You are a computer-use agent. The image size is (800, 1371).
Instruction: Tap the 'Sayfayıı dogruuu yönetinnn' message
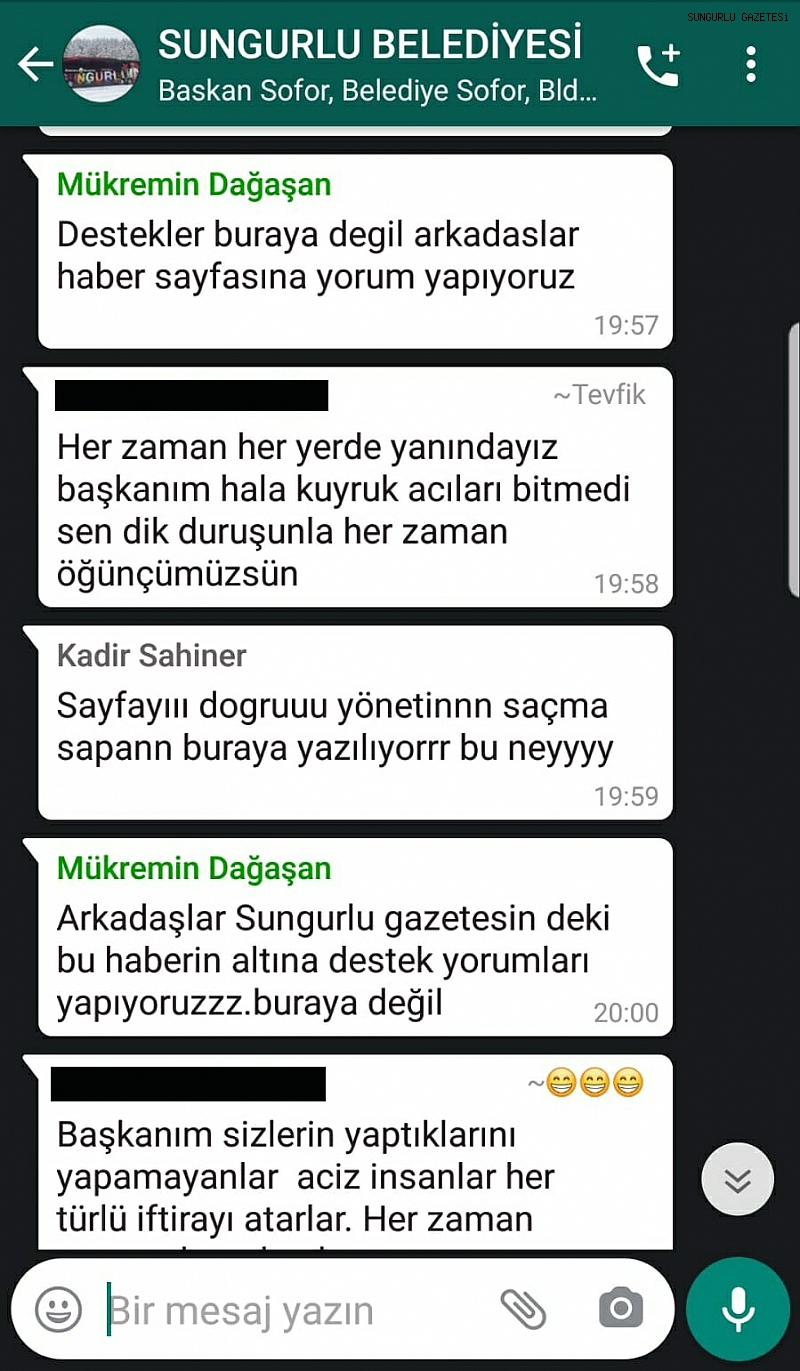(x=355, y=722)
